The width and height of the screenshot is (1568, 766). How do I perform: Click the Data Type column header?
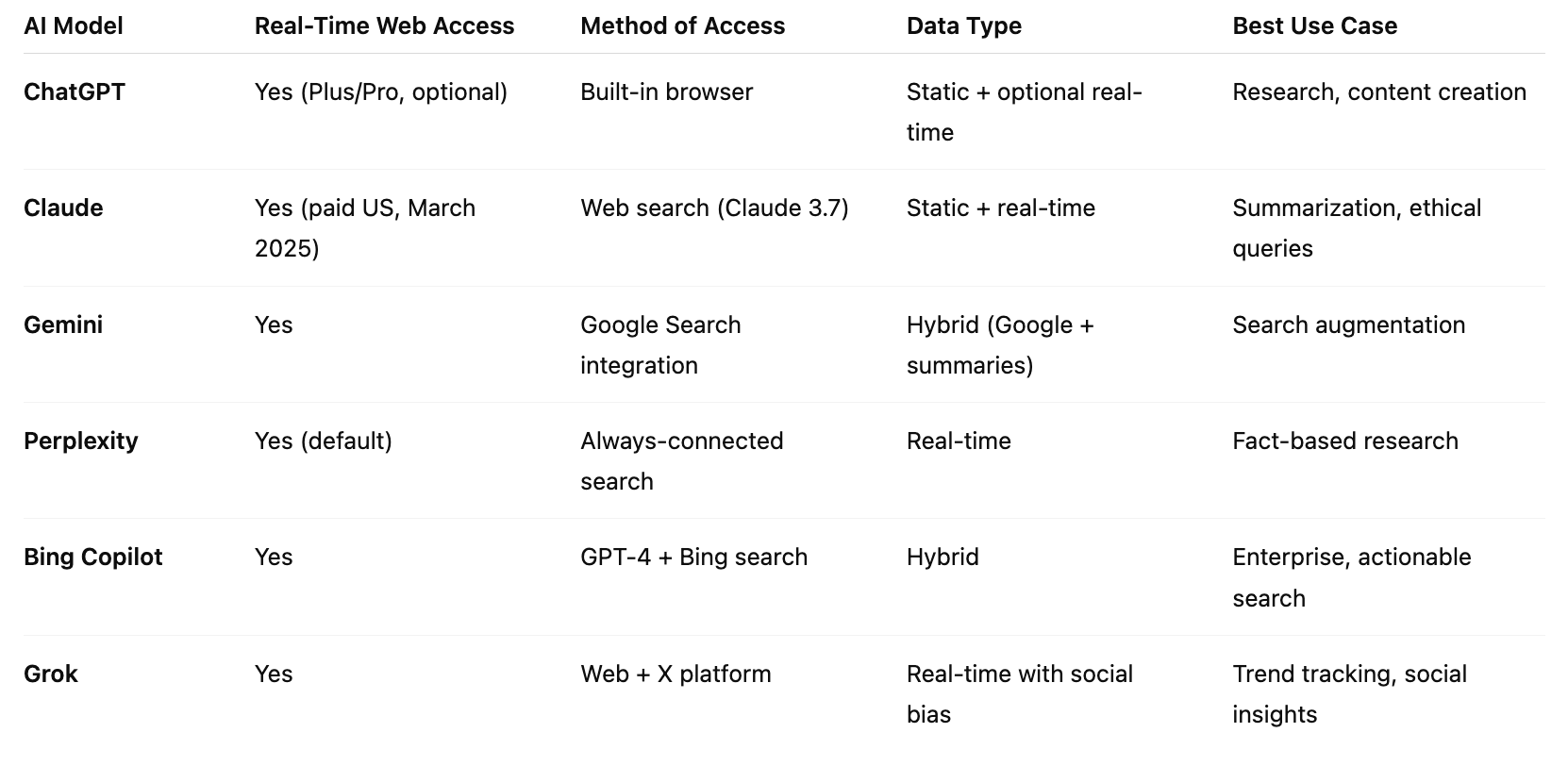[x=963, y=25]
